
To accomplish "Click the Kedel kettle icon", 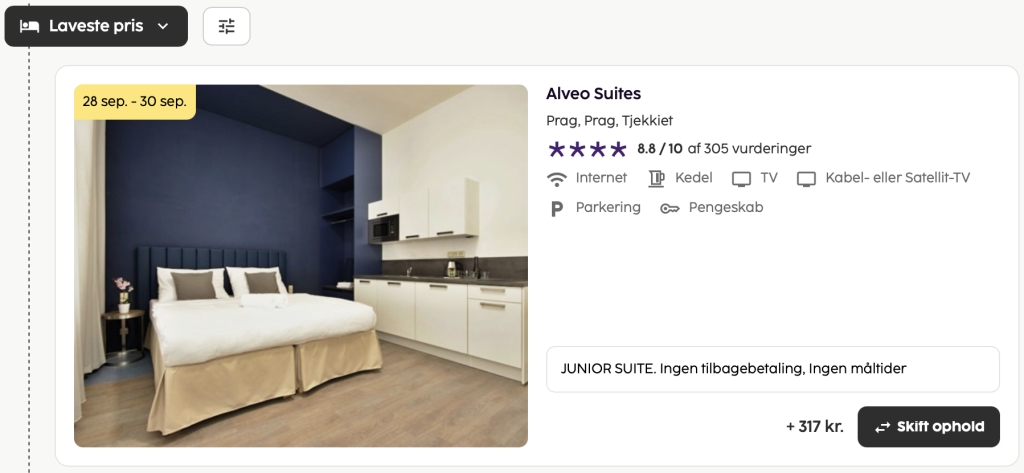I will coord(656,178).
